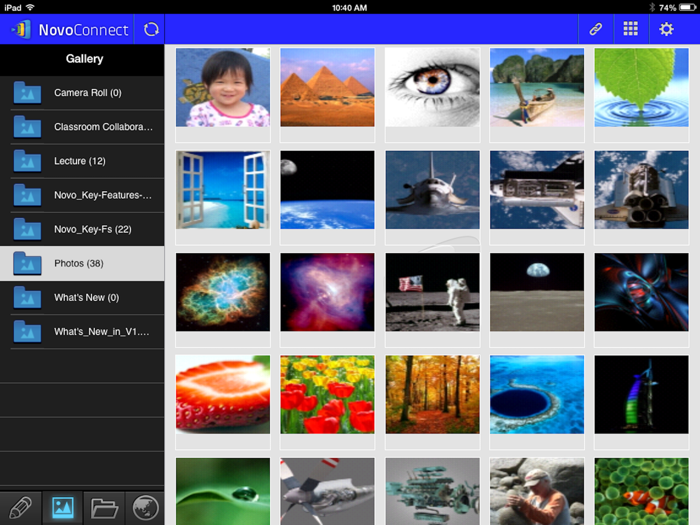Image resolution: width=700 pixels, height=525 pixels.
Task: Select the eye close-up thumbnail
Action: point(432,88)
